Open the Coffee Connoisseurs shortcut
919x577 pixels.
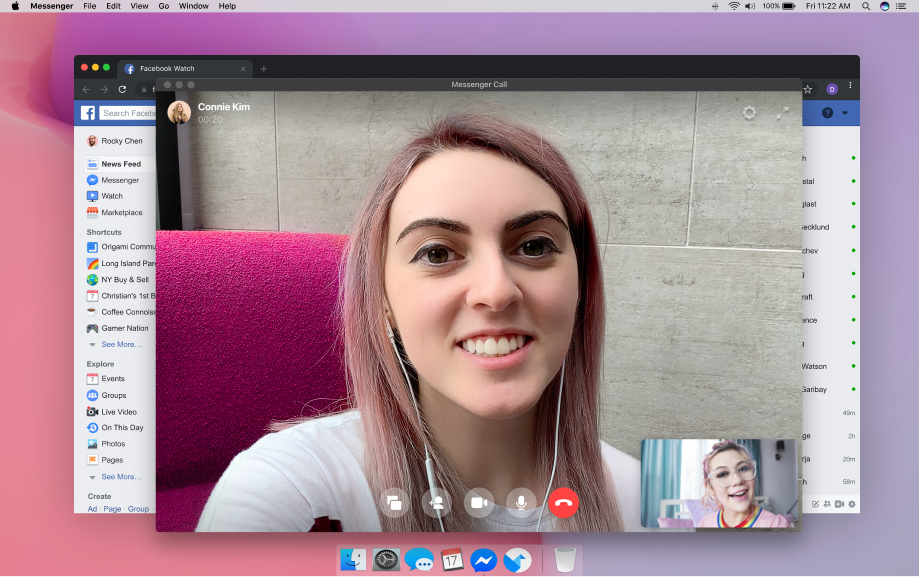pos(121,312)
